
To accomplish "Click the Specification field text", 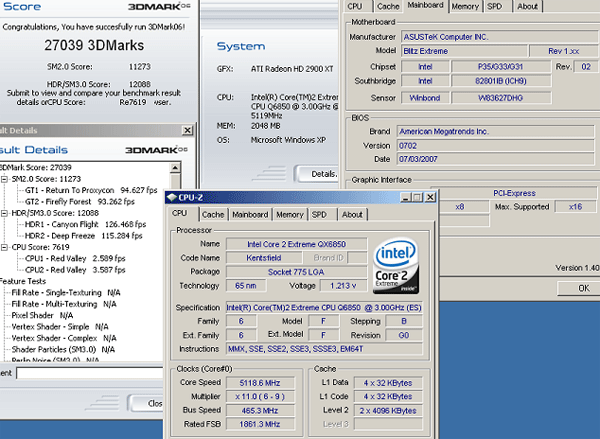I will click(324, 308).
